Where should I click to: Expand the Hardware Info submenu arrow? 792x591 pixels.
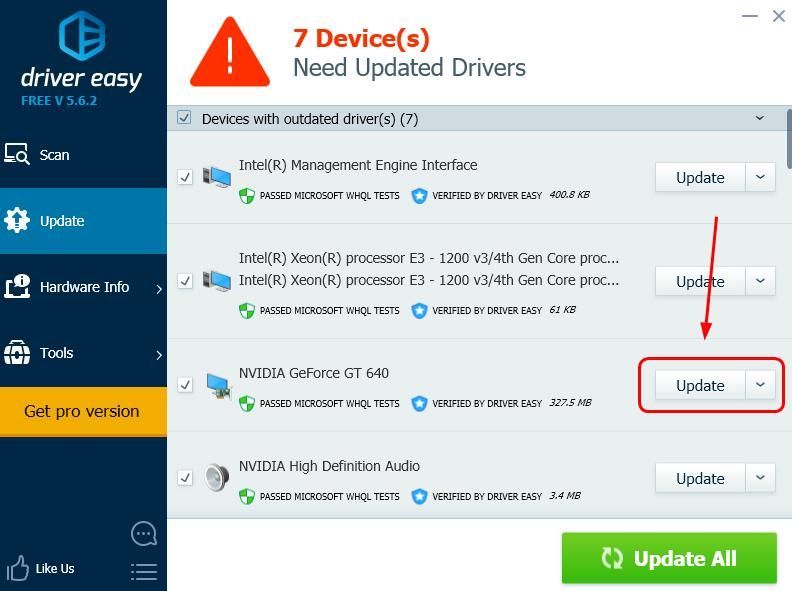click(x=159, y=289)
